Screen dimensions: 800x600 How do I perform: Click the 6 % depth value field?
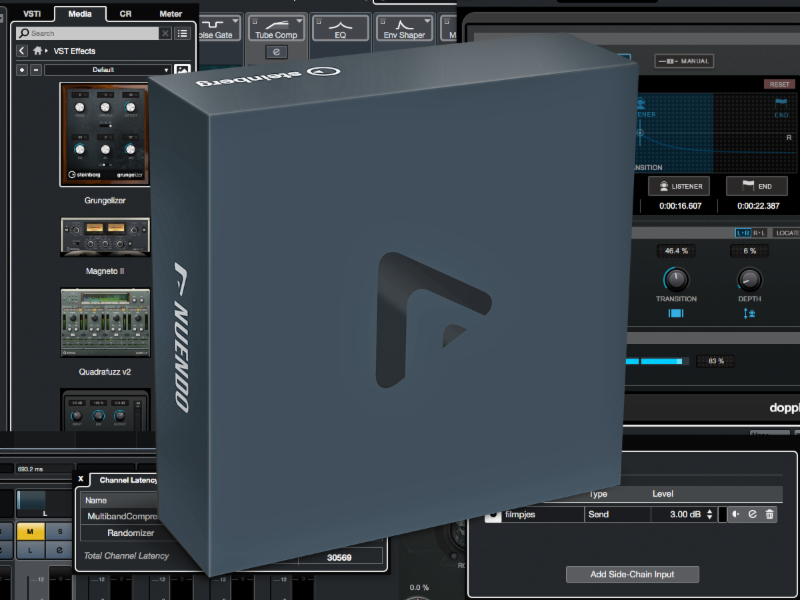click(749, 251)
